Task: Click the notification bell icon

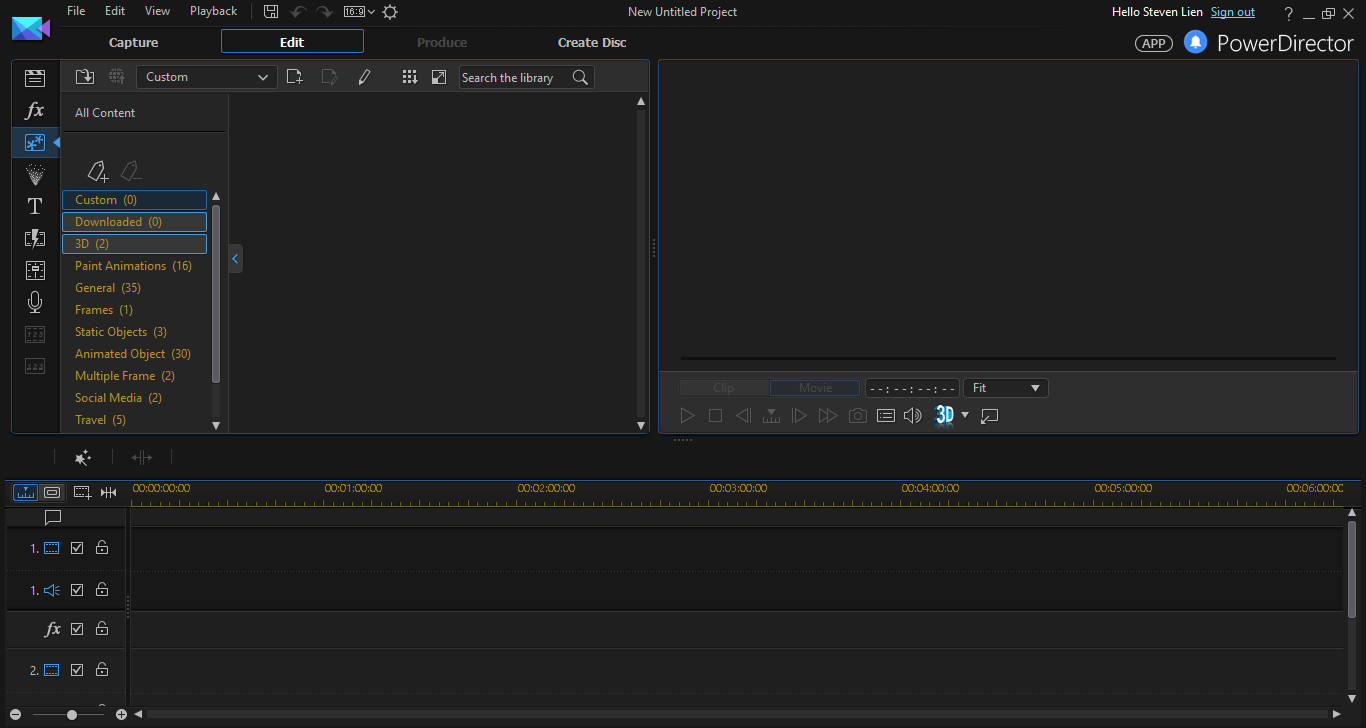Action: [x=1195, y=42]
